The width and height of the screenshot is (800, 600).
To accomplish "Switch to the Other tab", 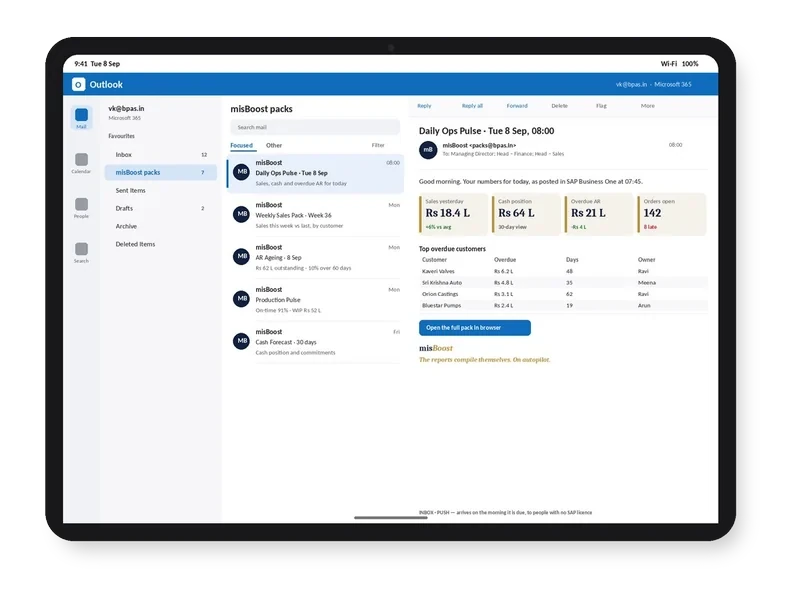I will click(x=274, y=145).
